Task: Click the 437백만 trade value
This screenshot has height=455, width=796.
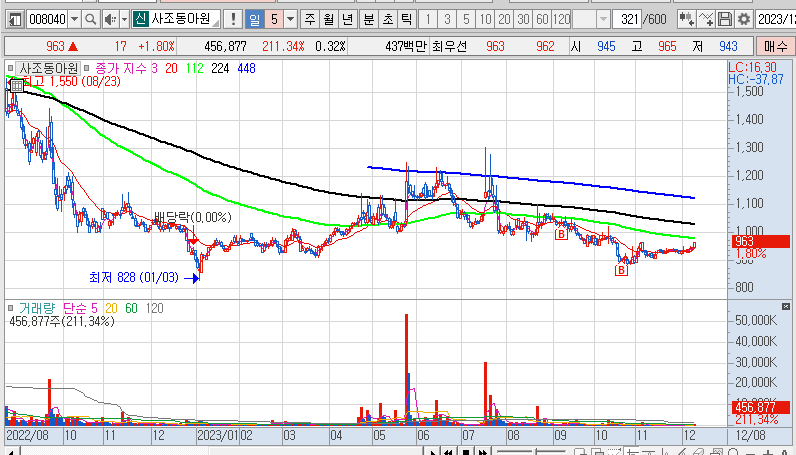Action: pos(406,46)
